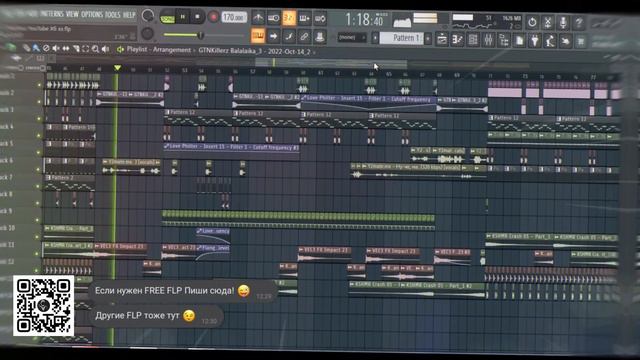Open the Channel rack view button

[x=473, y=40]
